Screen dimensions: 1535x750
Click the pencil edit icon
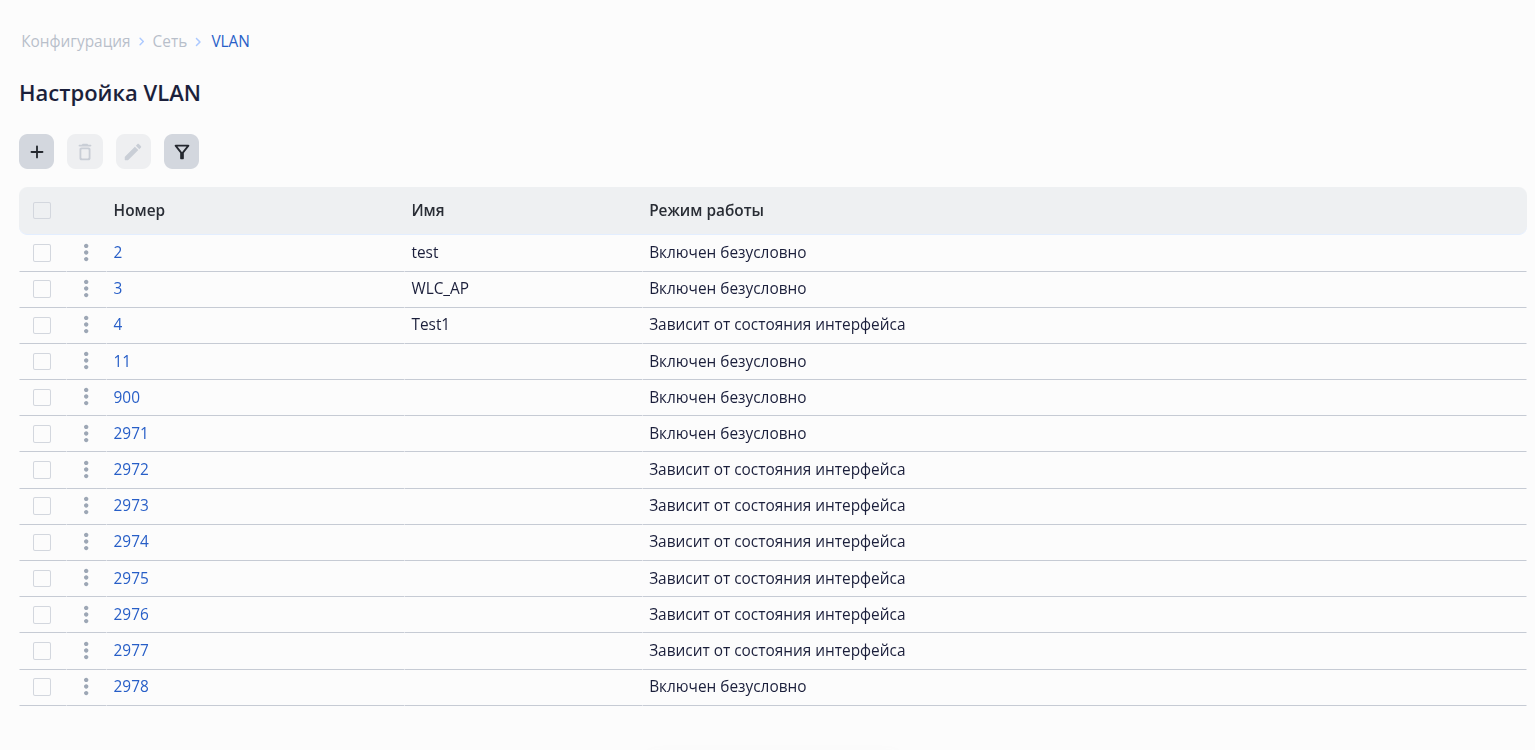133,152
